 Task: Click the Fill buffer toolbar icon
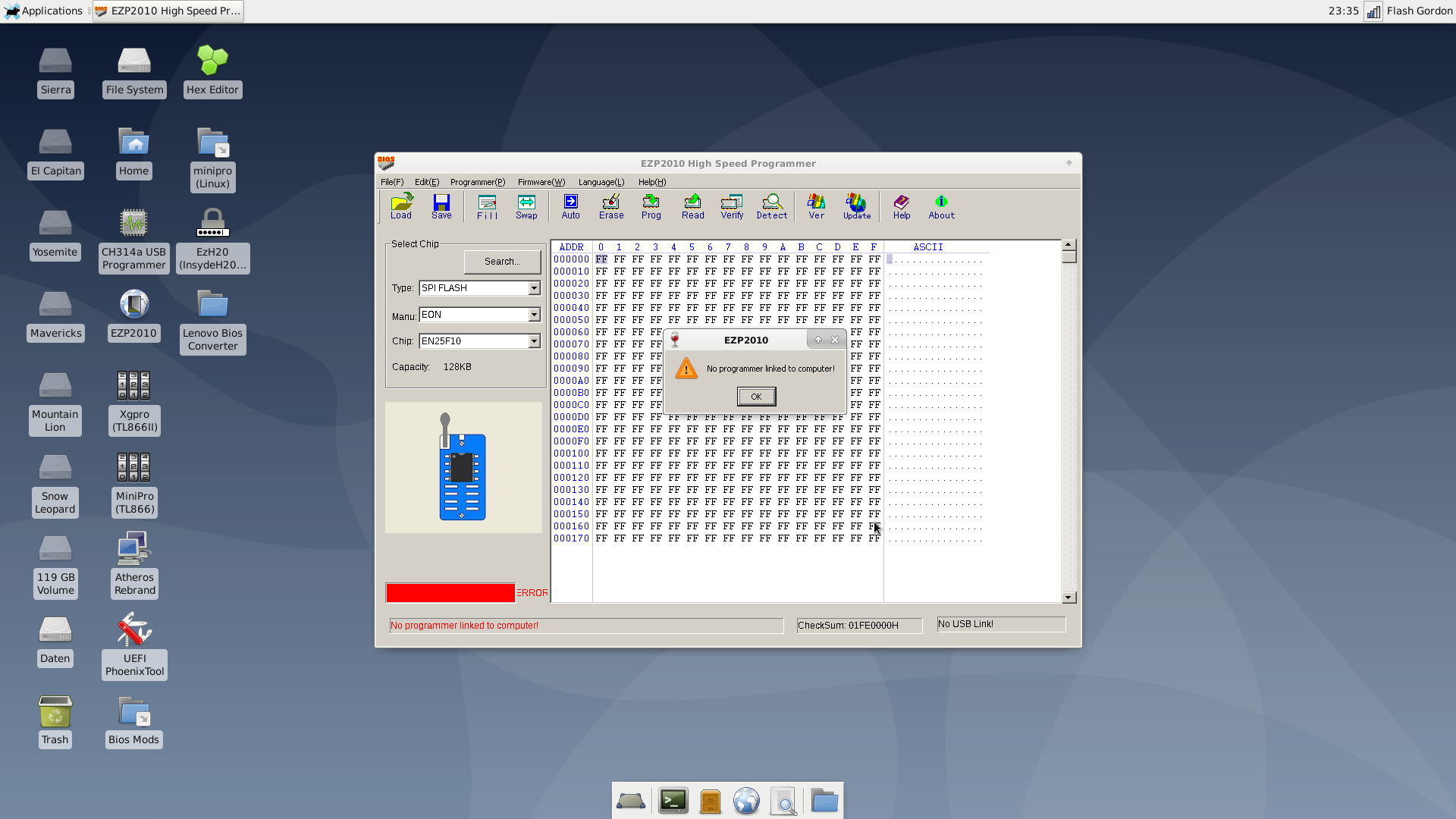coord(487,206)
